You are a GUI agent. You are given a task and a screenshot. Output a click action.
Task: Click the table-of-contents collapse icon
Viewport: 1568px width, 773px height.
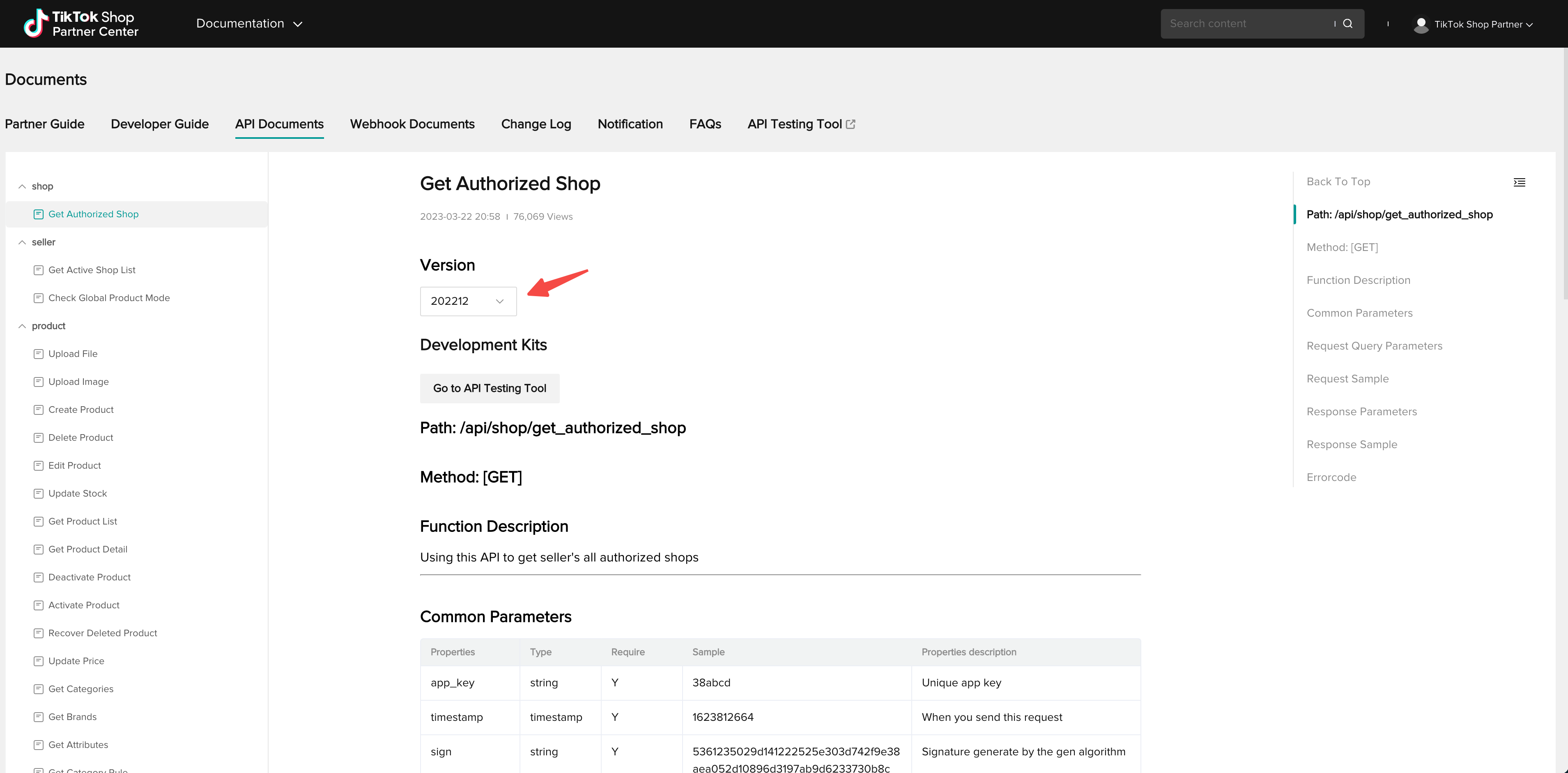pos(1519,183)
